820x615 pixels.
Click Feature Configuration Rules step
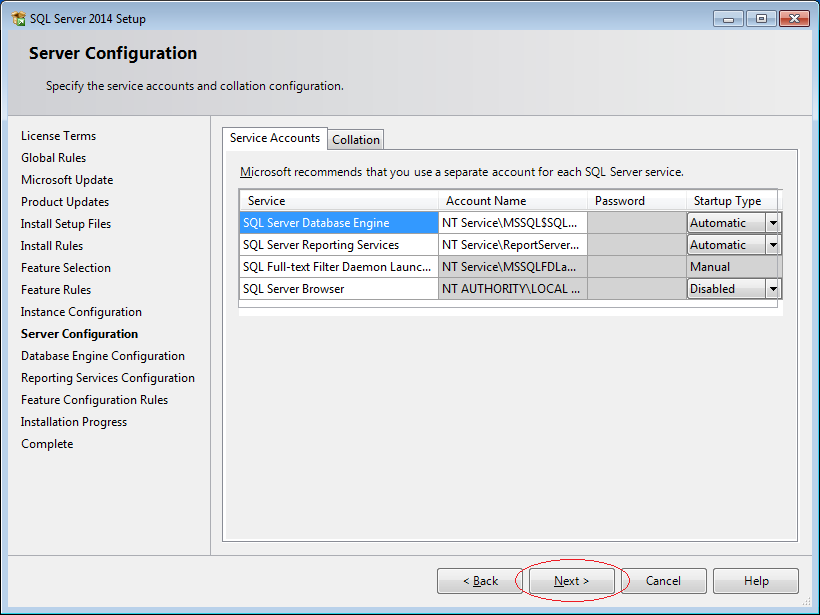(x=95, y=400)
